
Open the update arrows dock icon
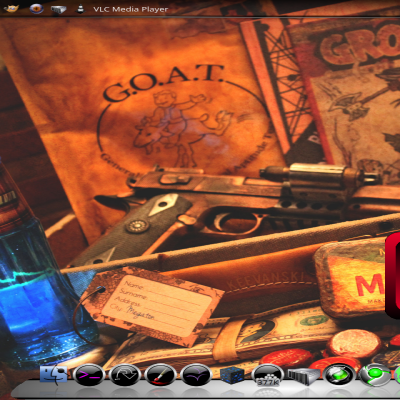125,375
